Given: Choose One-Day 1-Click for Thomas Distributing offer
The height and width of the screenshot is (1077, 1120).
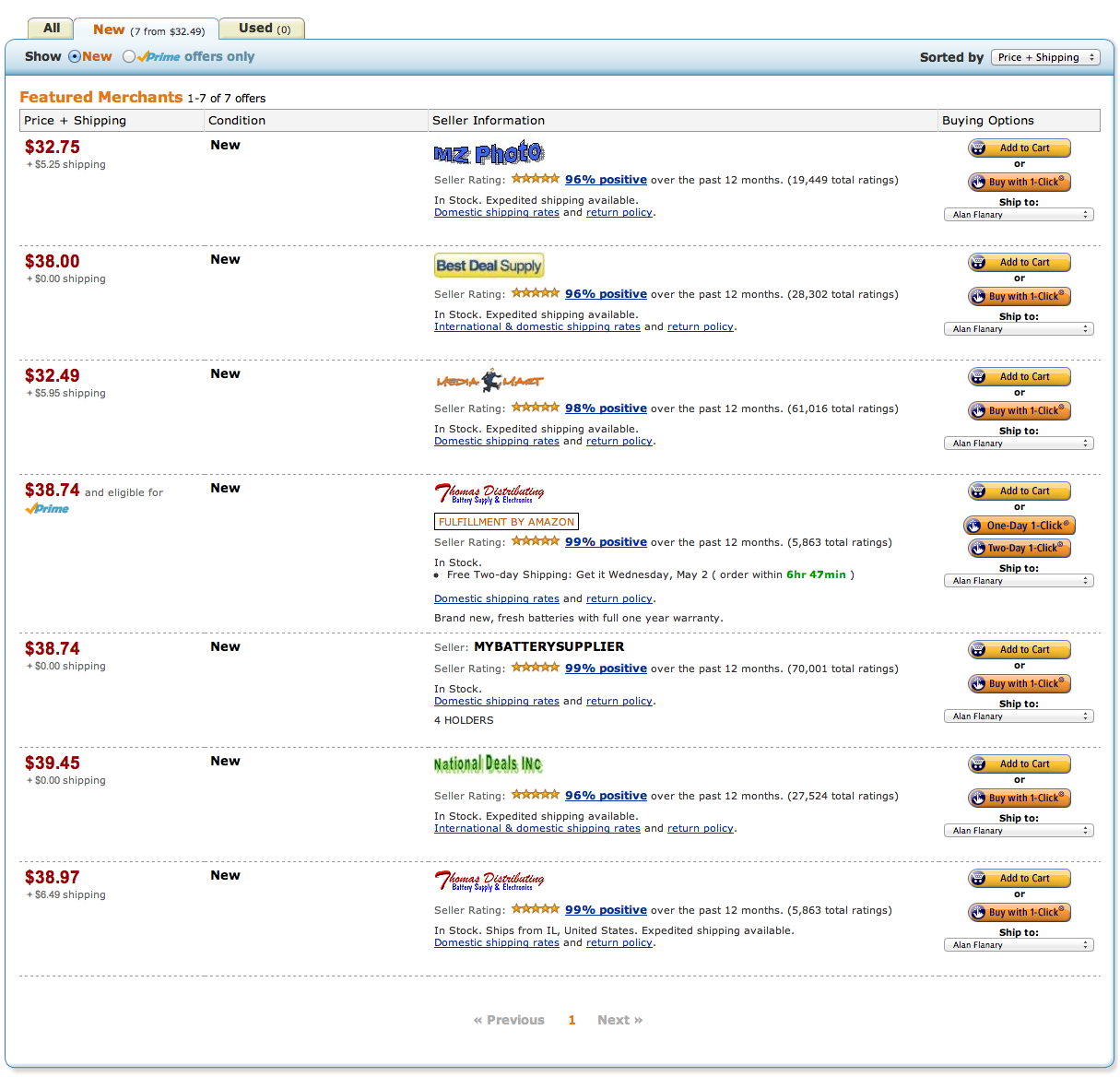Looking at the screenshot, I should coord(1020,526).
